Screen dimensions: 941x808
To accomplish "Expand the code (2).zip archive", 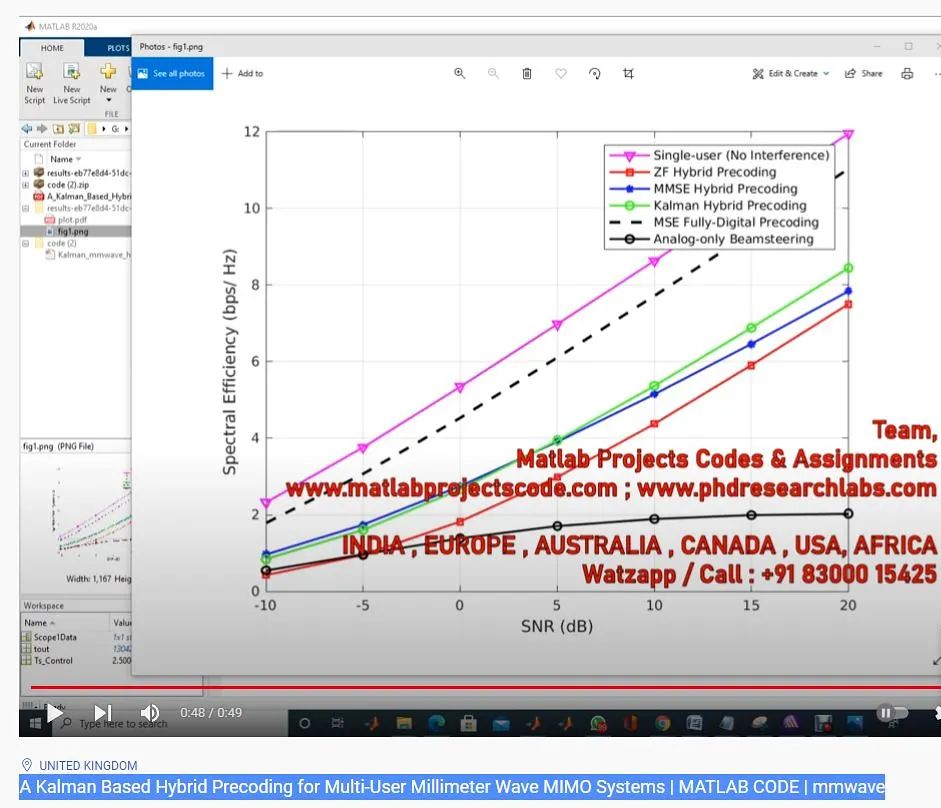I will tap(26, 185).
